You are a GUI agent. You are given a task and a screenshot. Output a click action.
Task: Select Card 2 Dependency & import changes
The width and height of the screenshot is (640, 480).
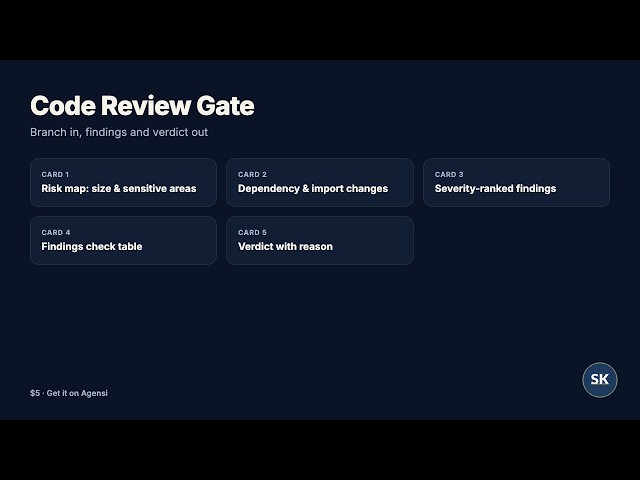[x=320, y=182]
